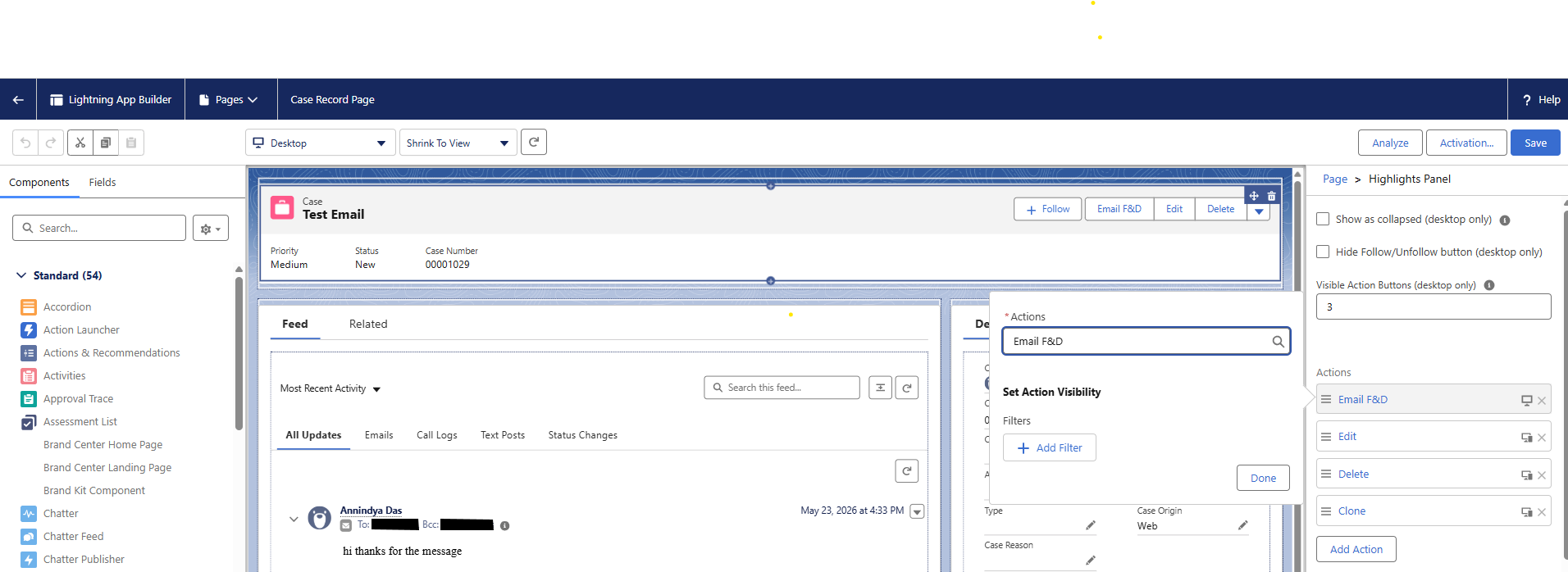Refresh the canvas preview
The width and height of the screenshot is (1568, 572).
coord(534,142)
